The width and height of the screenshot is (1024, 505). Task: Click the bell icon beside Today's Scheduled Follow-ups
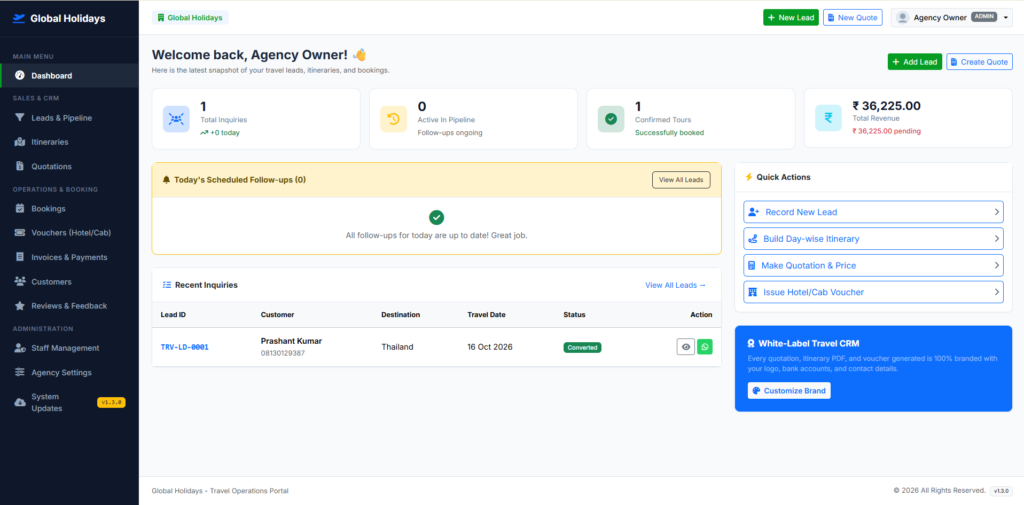point(167,180)
